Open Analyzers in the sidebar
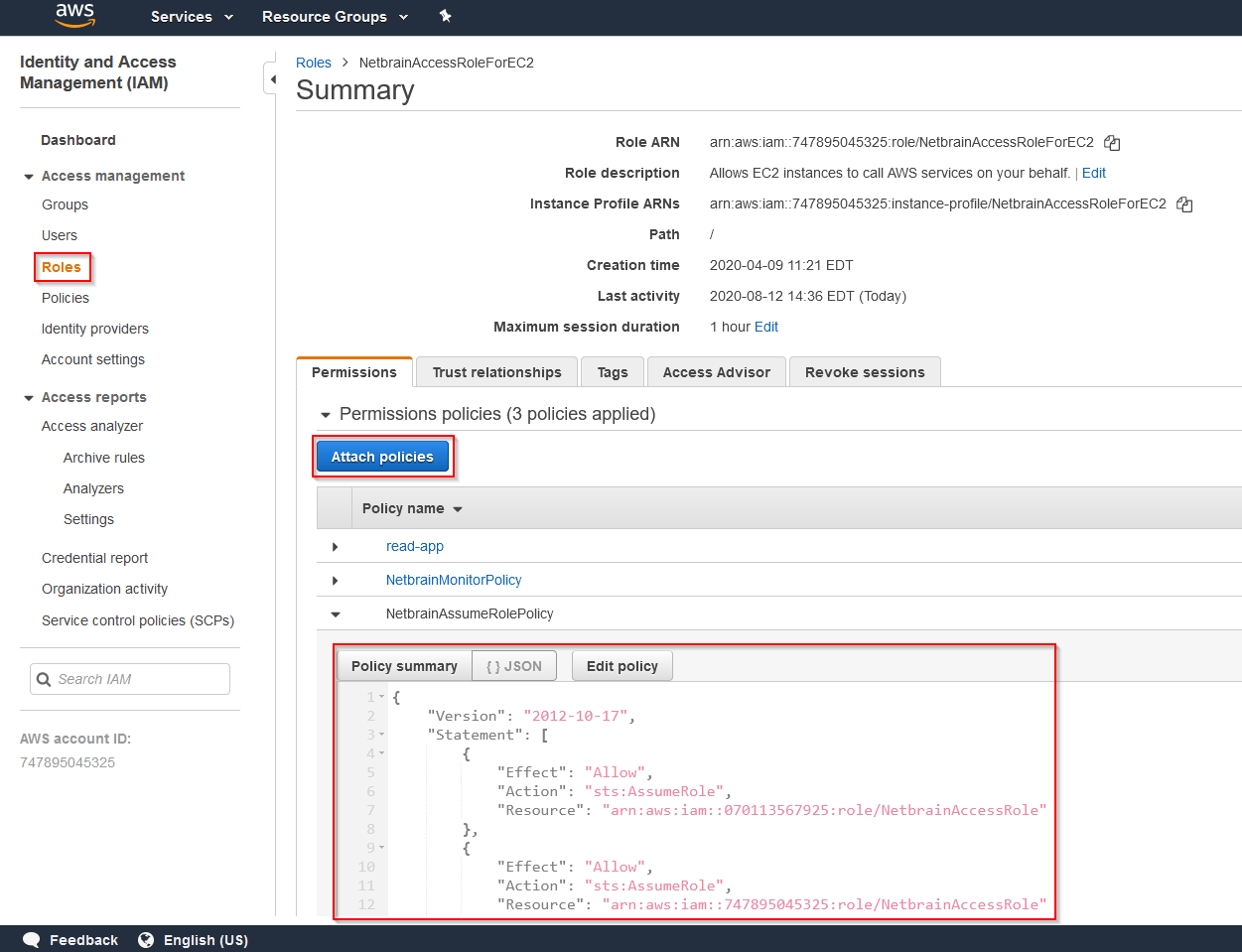Screen dimensions: 1242x952 pyautogui.click(x=93, y=488)
